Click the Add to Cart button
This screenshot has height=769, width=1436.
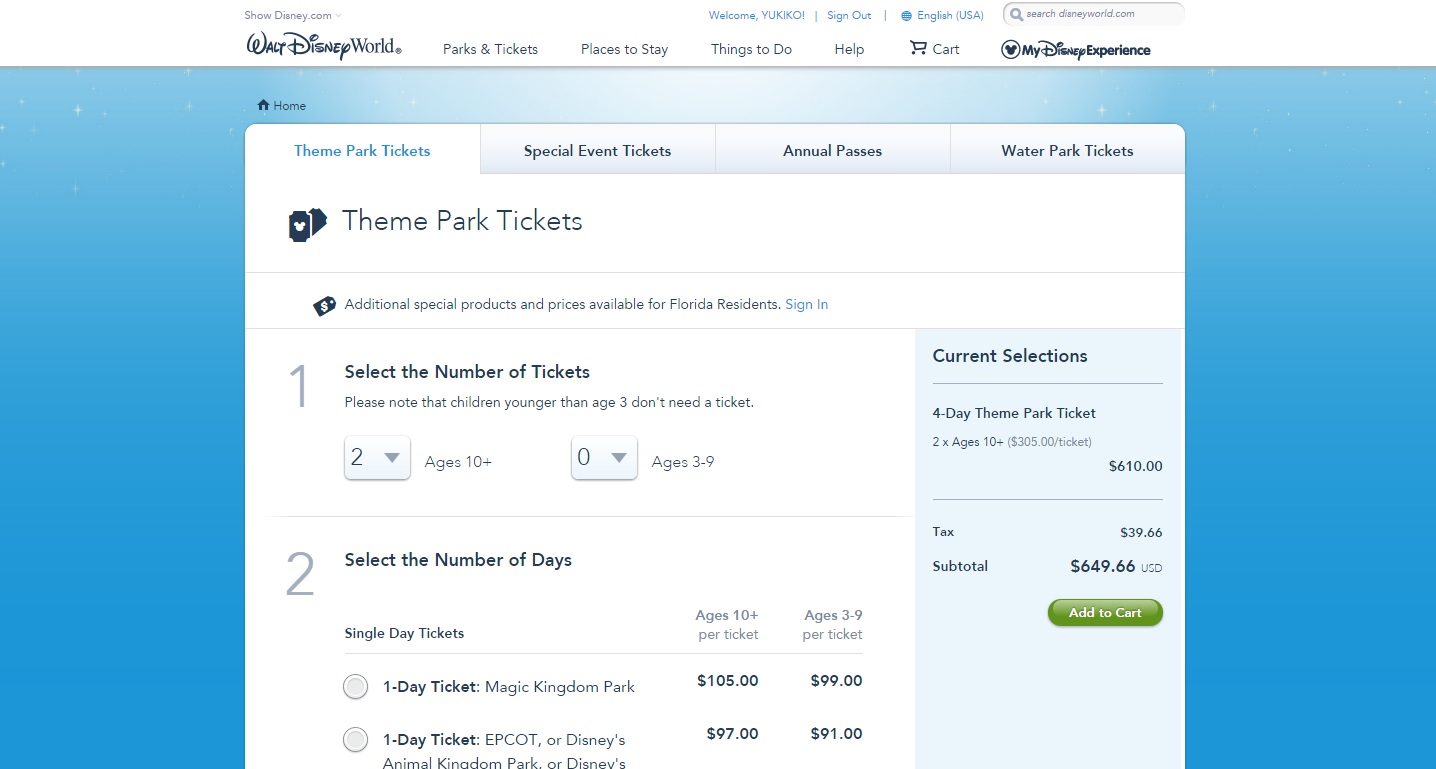click(x=1105, y=613)
